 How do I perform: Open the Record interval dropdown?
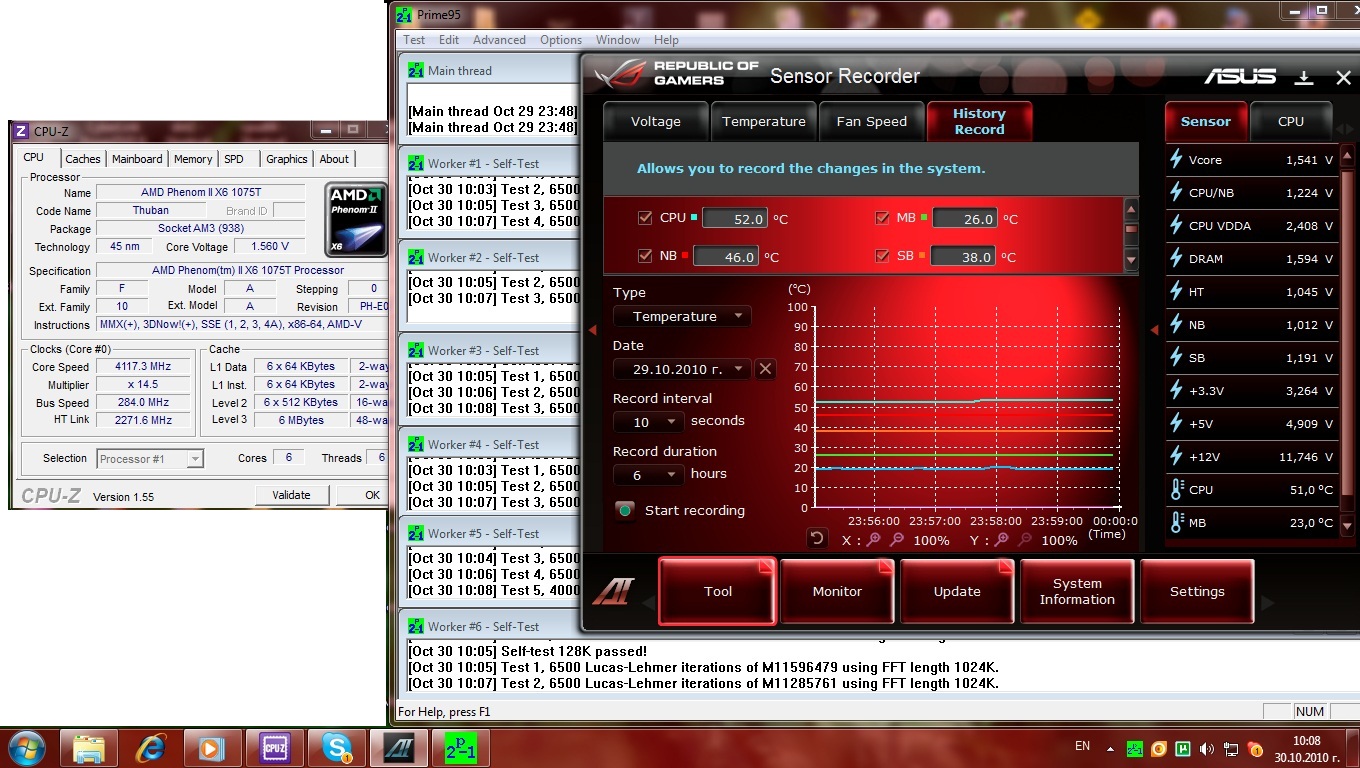[648, 422]
